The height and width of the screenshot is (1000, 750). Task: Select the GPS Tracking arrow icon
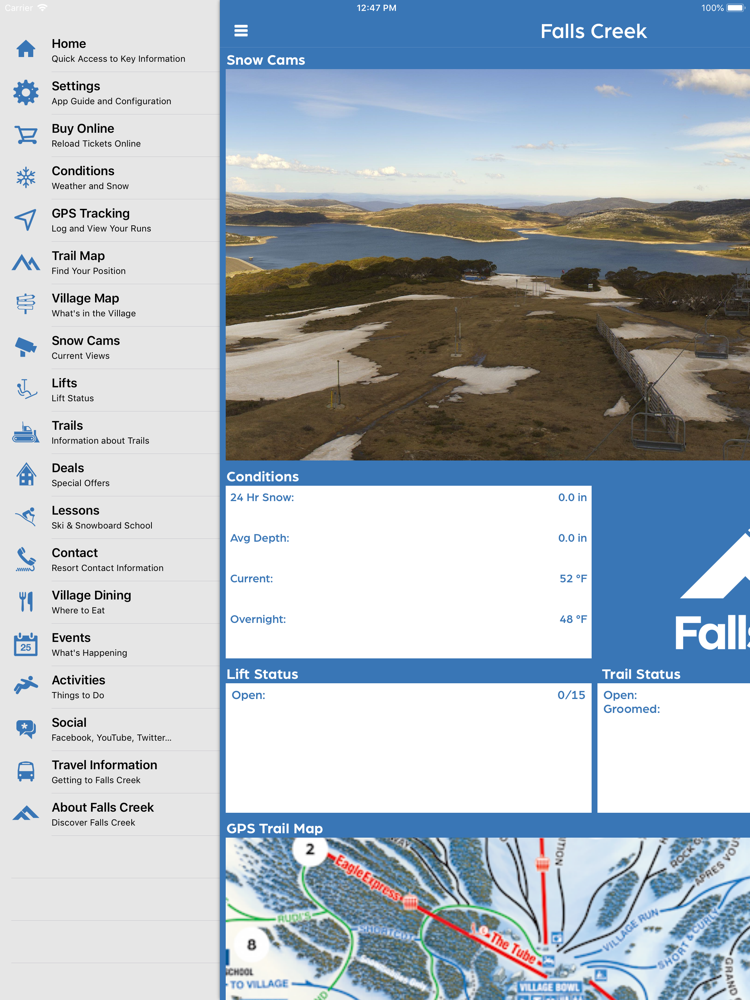(x=26, y=220)
